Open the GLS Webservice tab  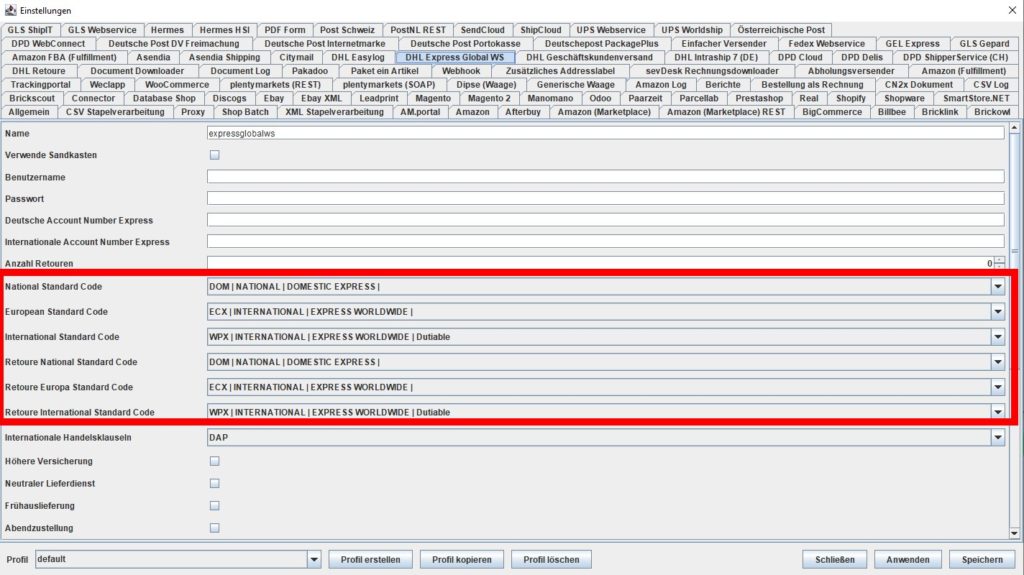[103, 30]
